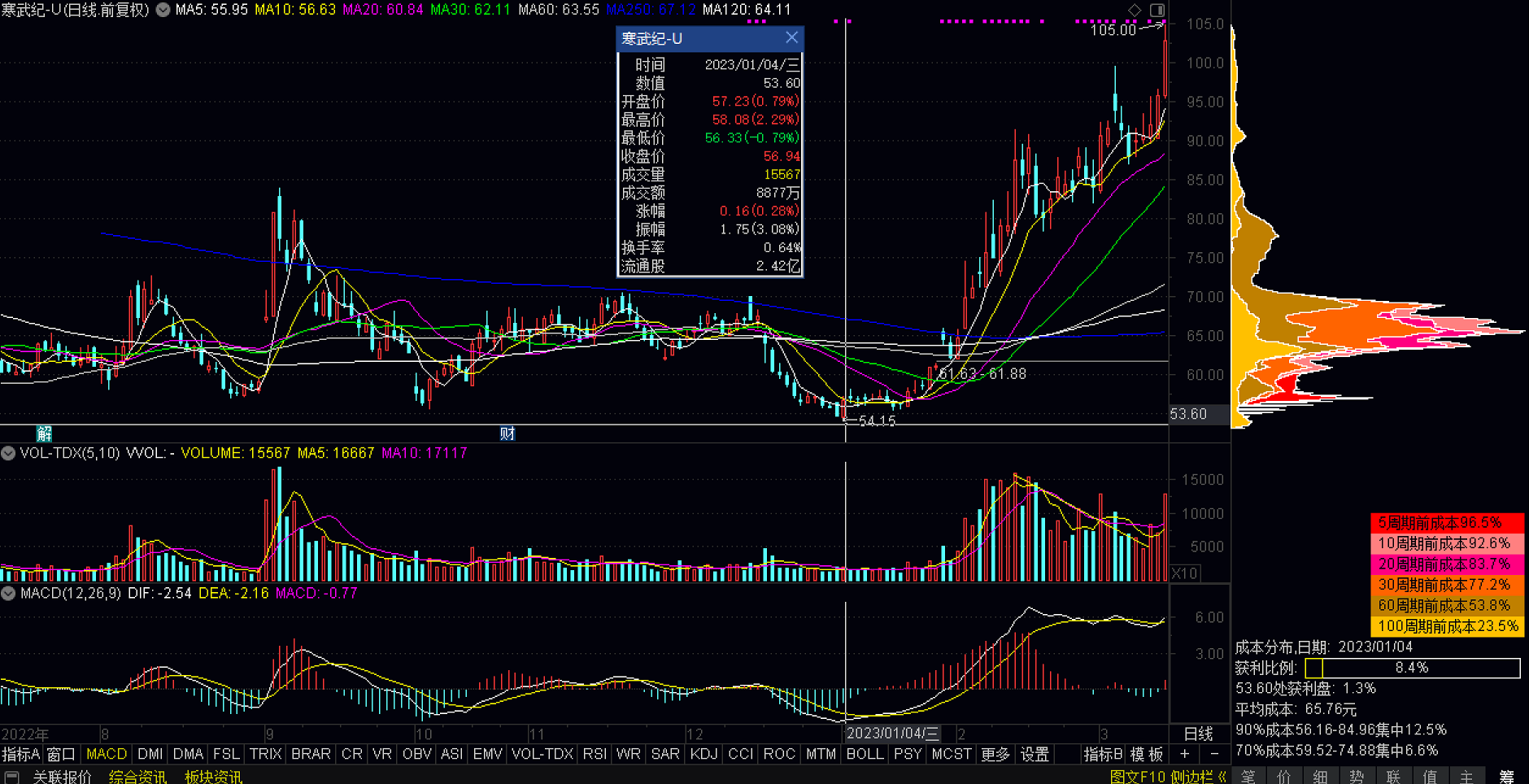Switch to the EMV indicator

487,754
